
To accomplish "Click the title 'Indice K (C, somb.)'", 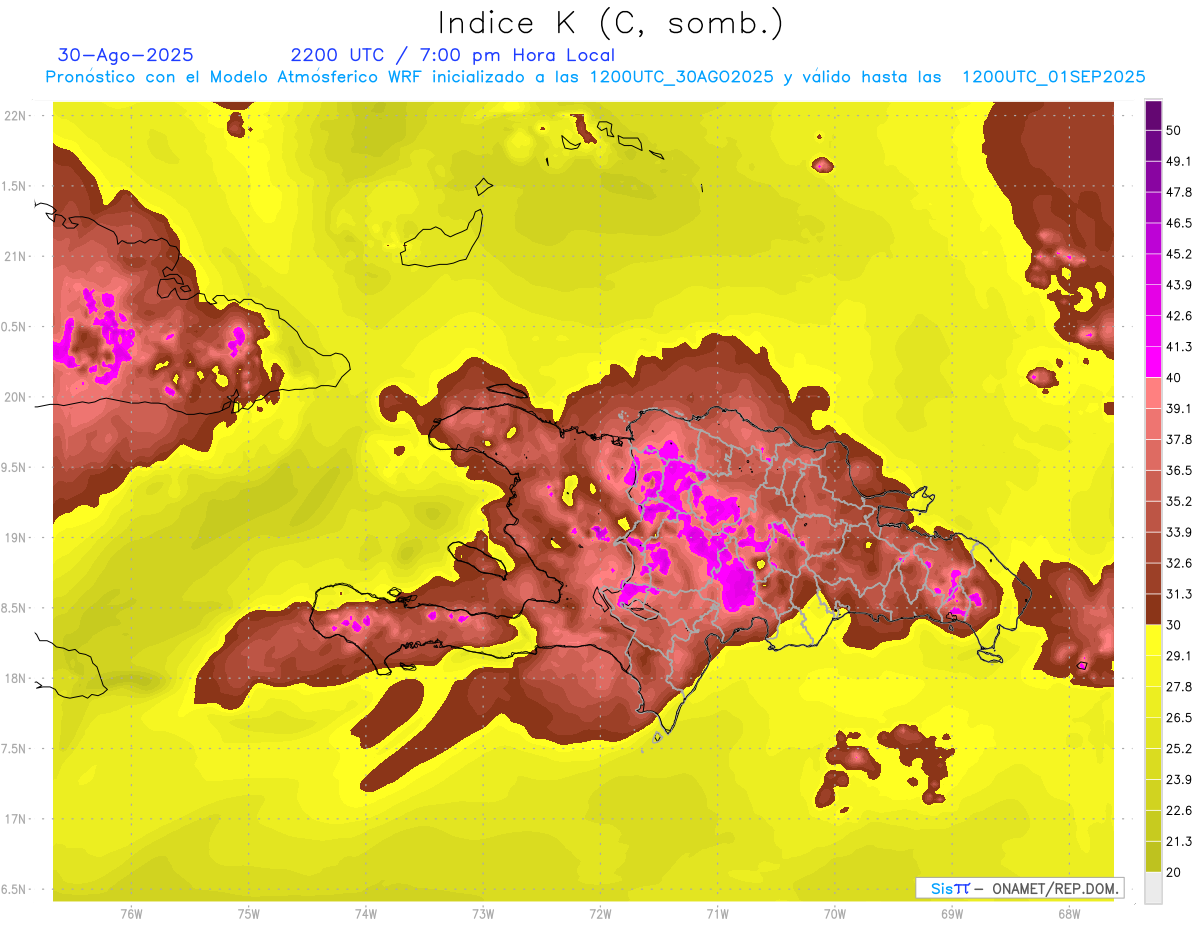I will [x=611, y=23].
